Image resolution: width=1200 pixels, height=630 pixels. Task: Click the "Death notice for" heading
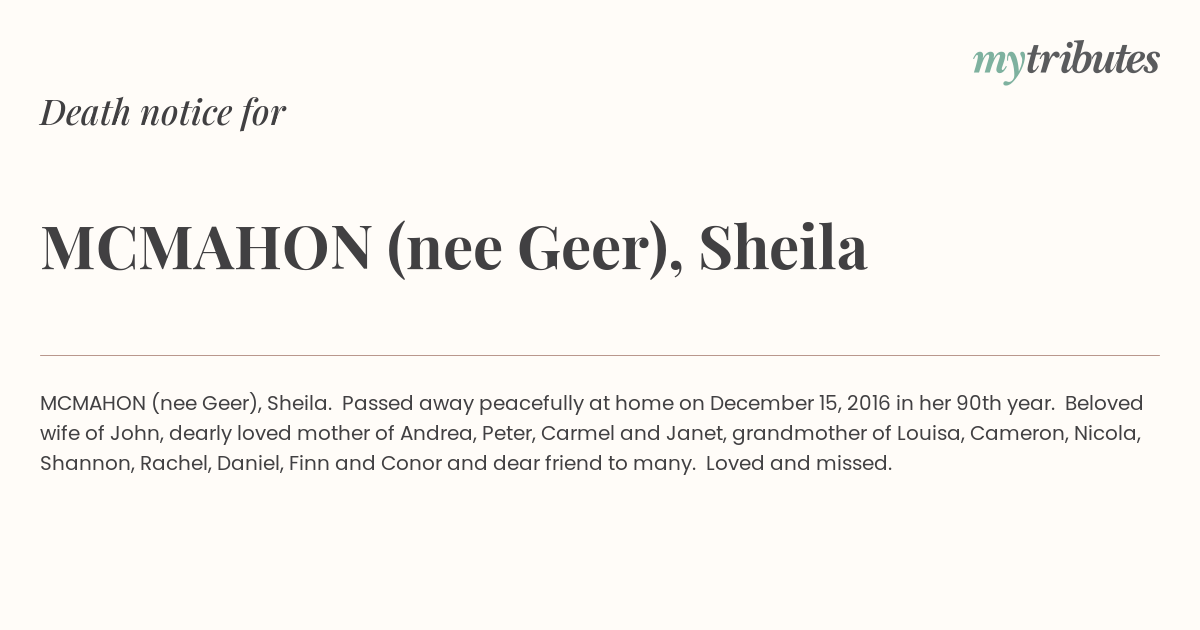[x=163, y=113]
